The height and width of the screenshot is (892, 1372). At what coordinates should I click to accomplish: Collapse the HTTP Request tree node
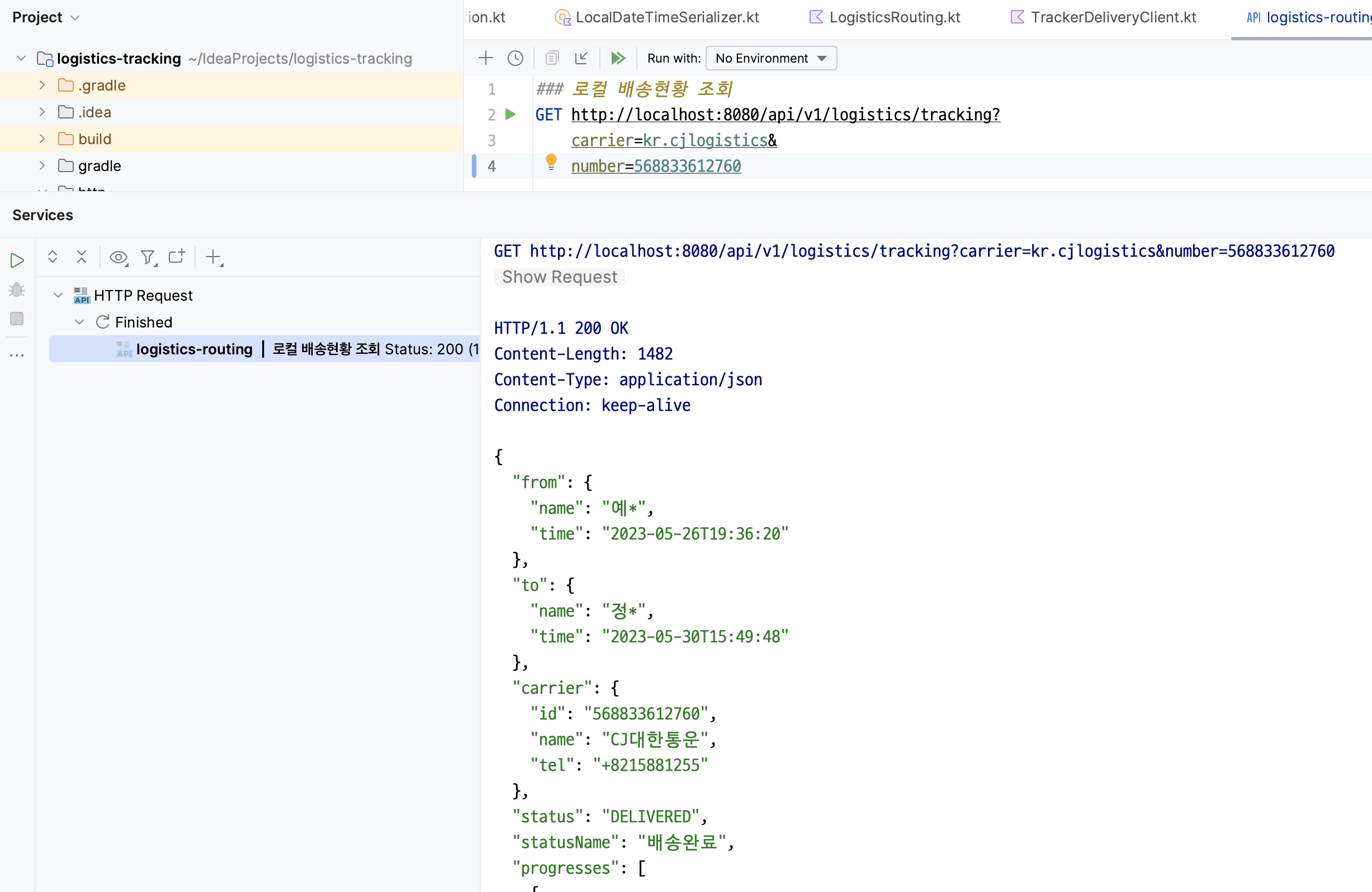click(58, 296)
